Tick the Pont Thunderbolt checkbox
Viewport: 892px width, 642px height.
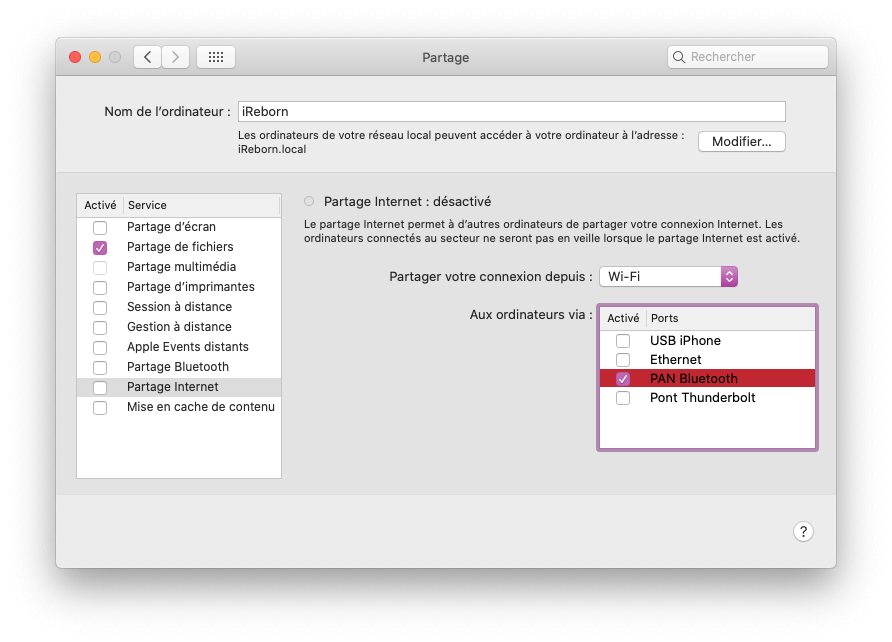(623, 398)
